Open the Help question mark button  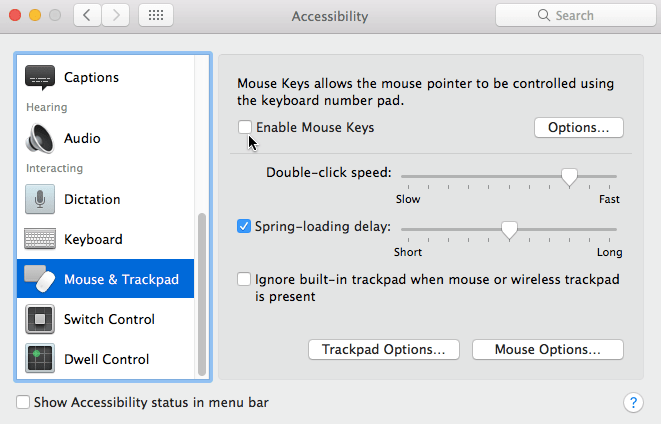point(633,403)
